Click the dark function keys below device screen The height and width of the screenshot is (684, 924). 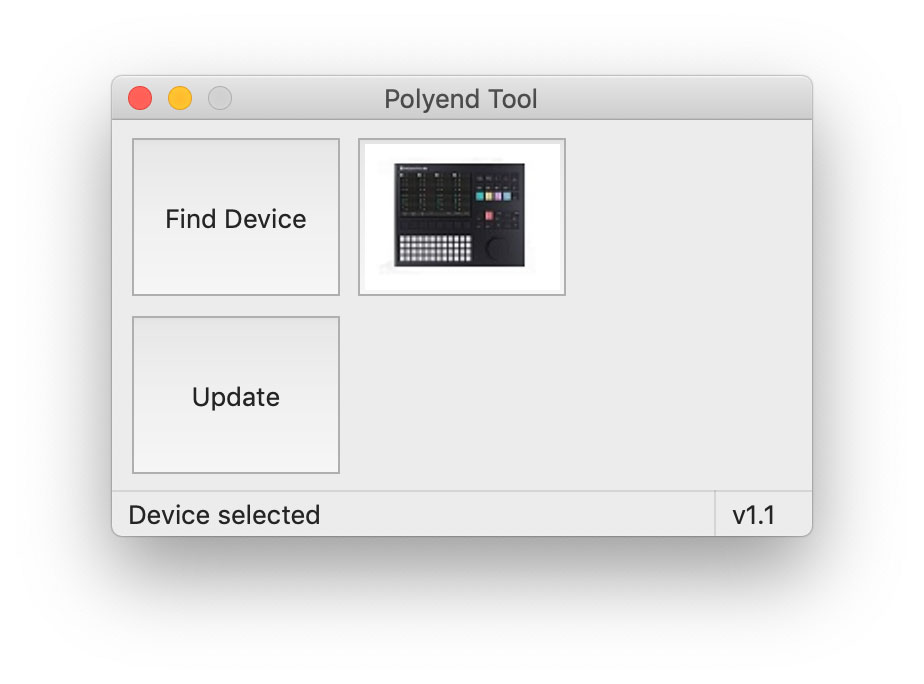point(435,226)
